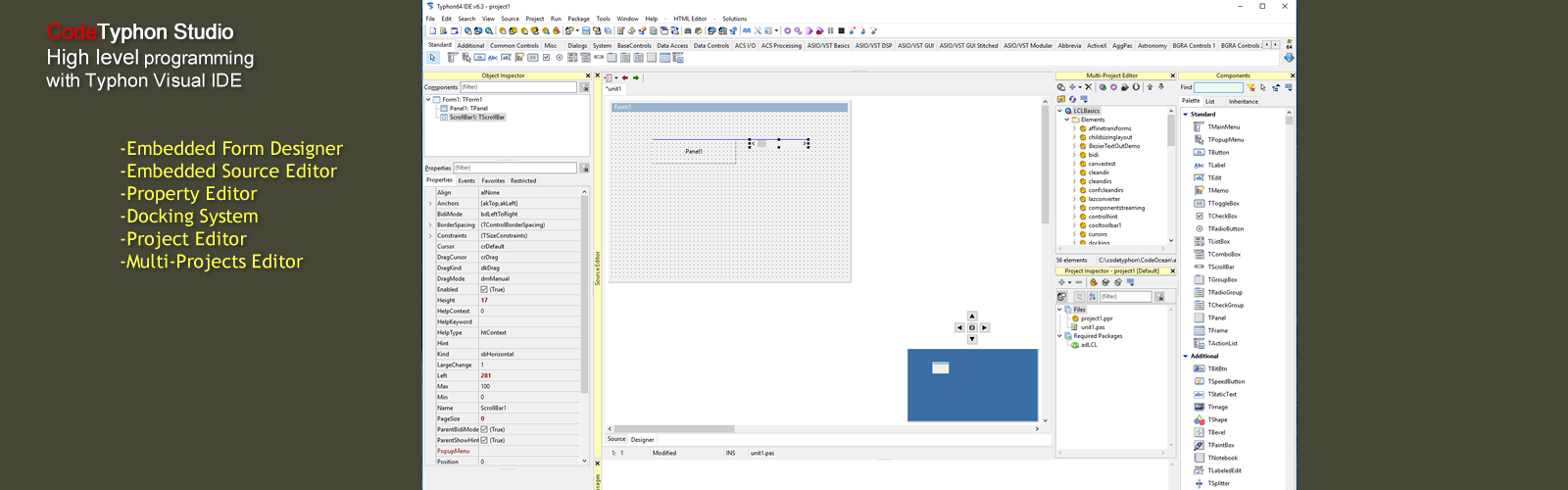
Task: Click the clear-filter icon next to Find field
Action: [1250, 87]
